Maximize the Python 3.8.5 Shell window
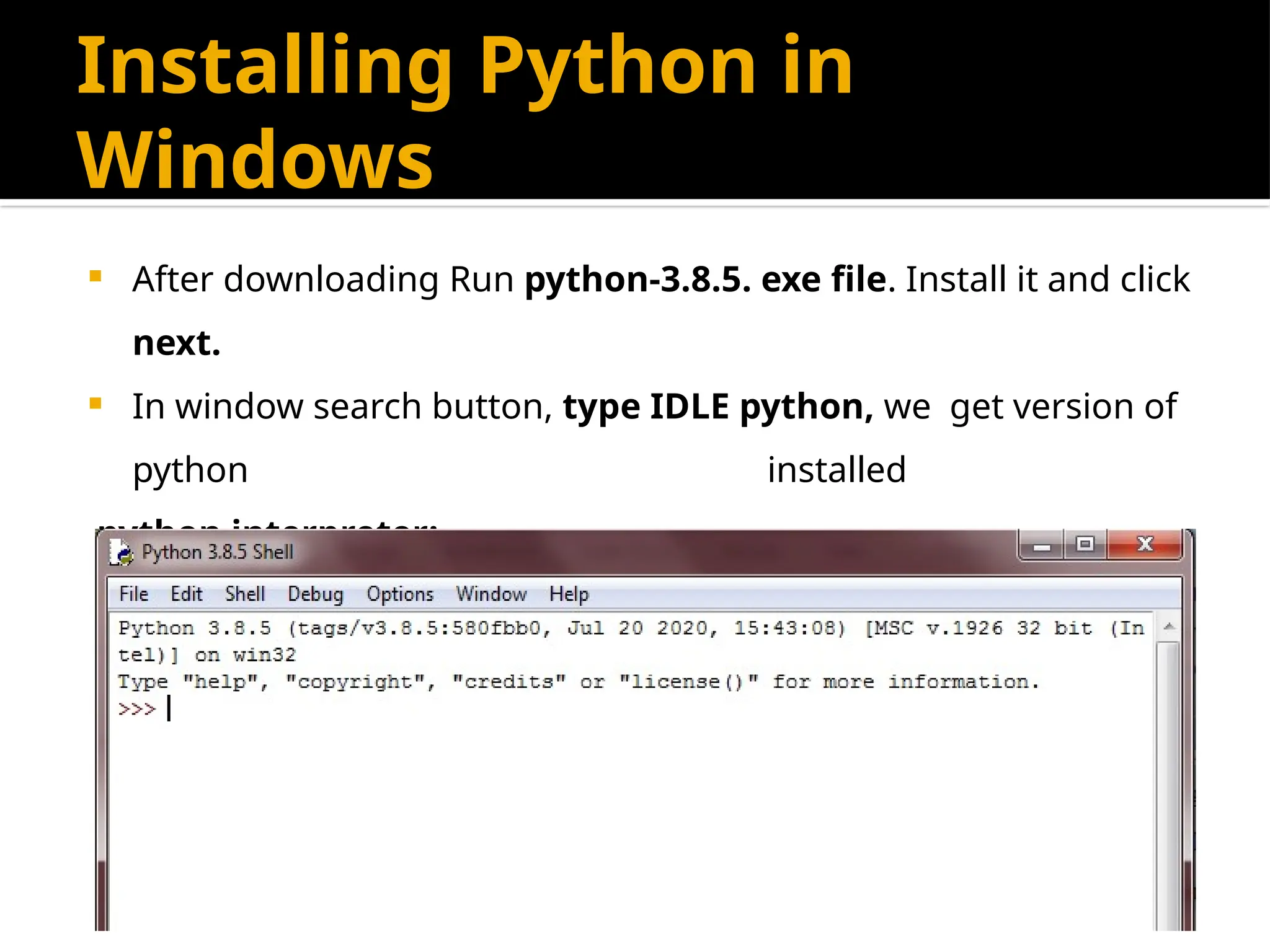This screenshot has height=952, width=1270. pos(1085,545)
